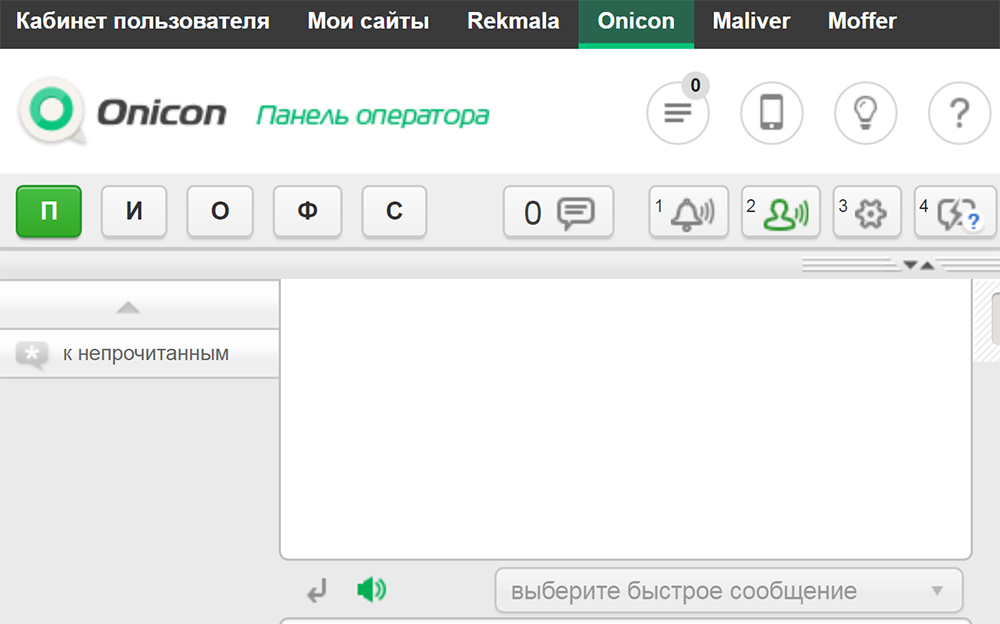Open the Мои сайты menu
Image resolution: width=1000 pixels, height=624 pixels.
(368, 21)
